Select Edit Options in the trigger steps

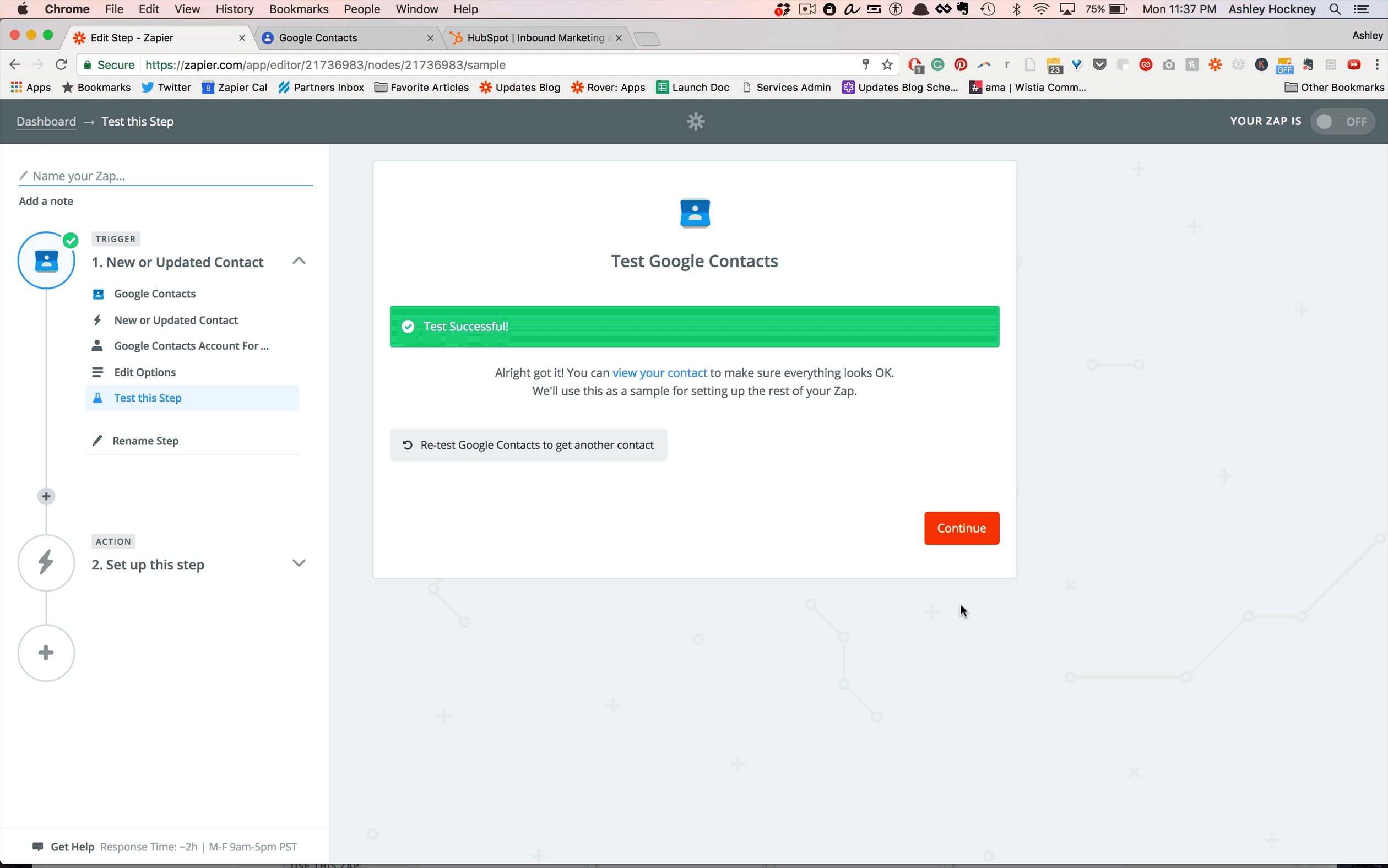click(x=145, y=372)
